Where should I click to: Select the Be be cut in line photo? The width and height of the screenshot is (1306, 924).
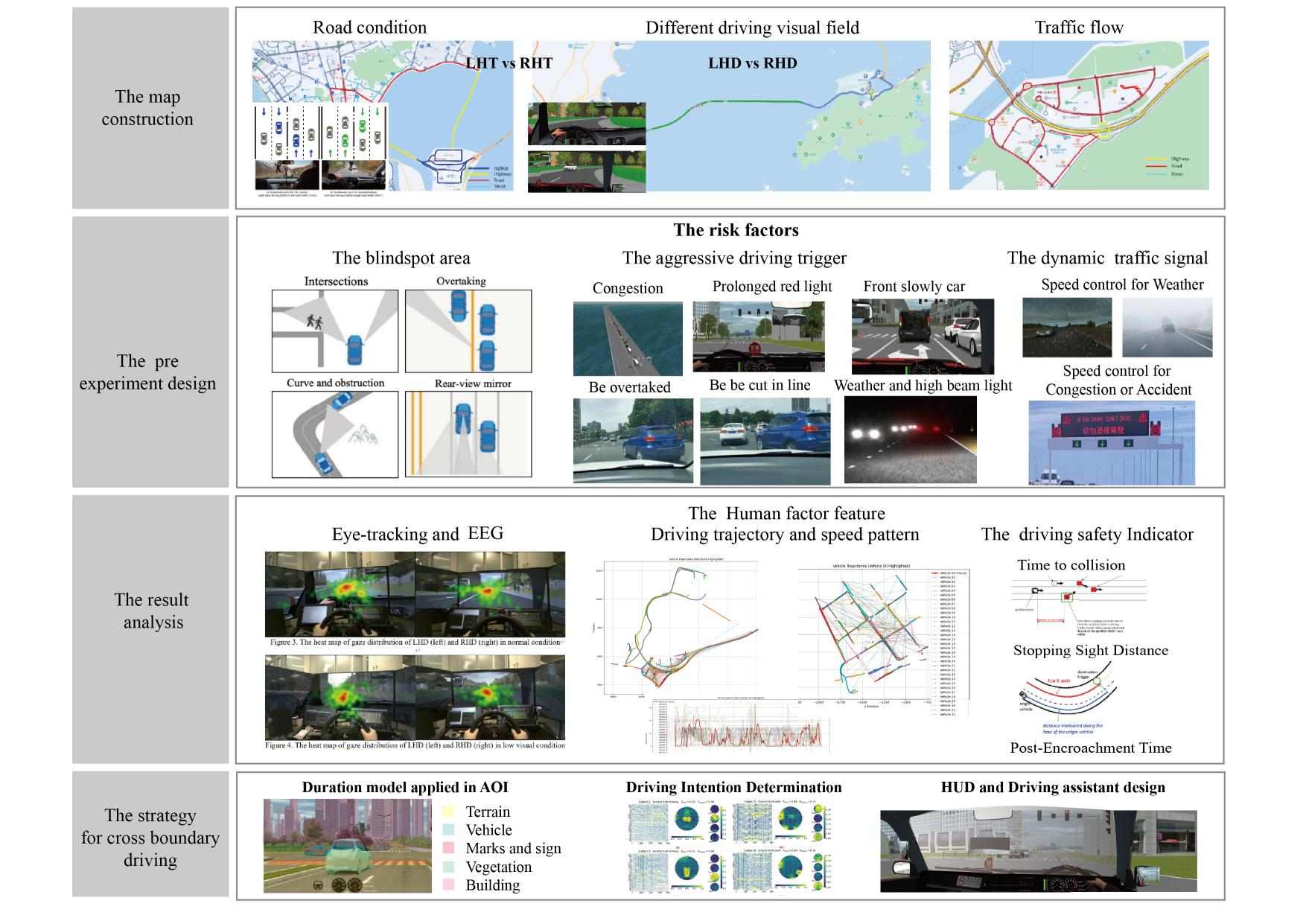pos(765,441)
